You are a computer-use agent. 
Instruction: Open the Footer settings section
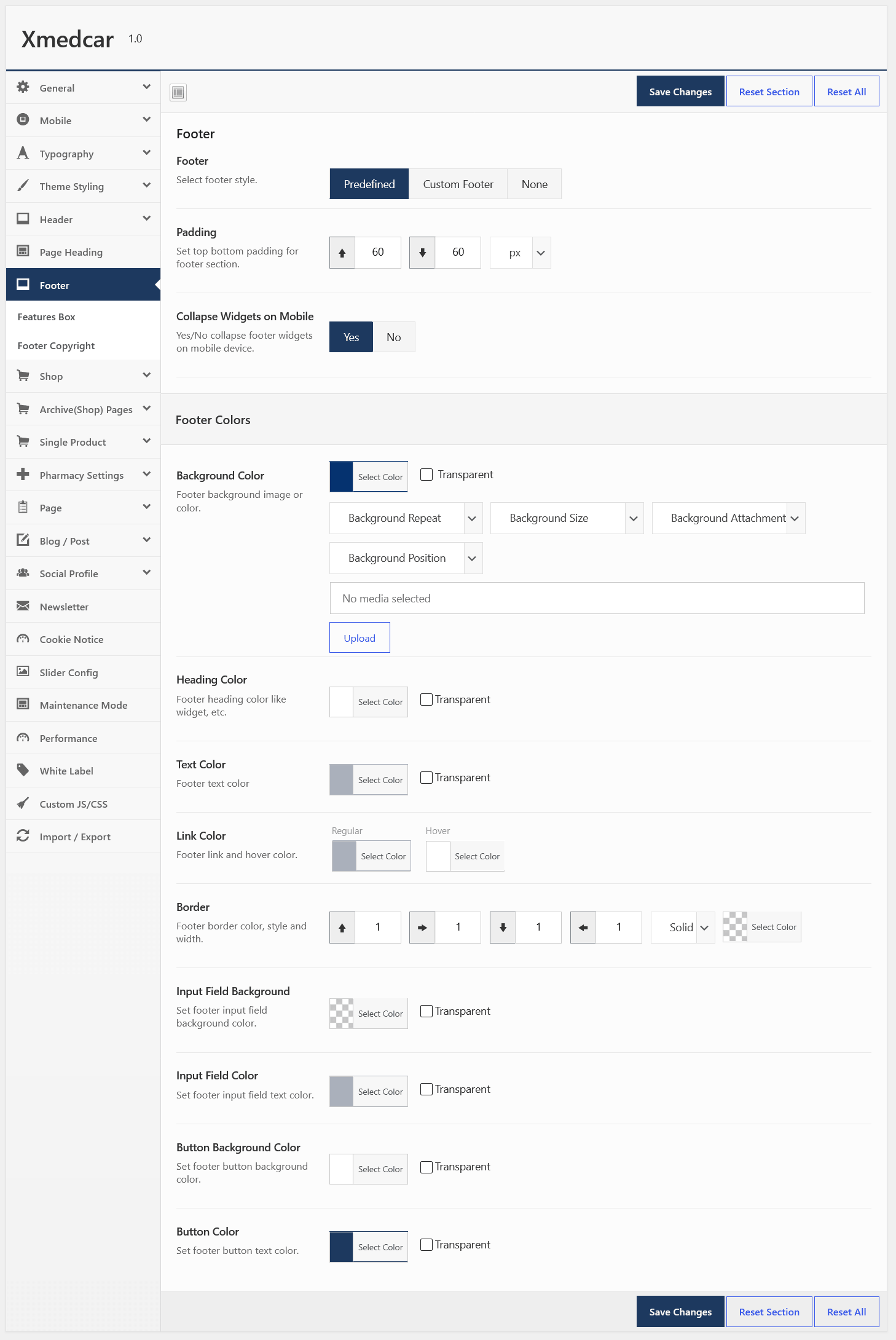pos(84,285)
